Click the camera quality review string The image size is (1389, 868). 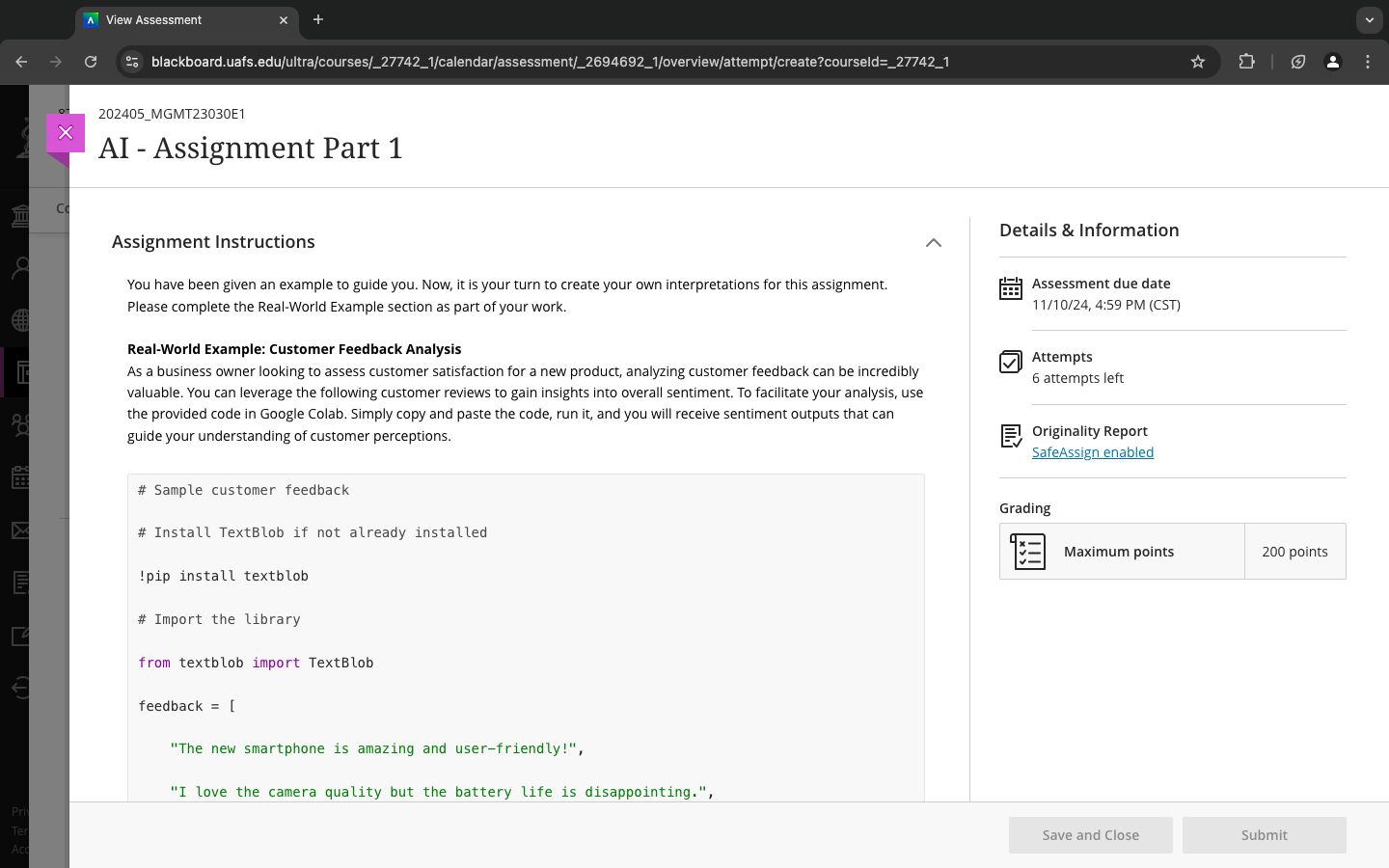click(x=442, y=792)
